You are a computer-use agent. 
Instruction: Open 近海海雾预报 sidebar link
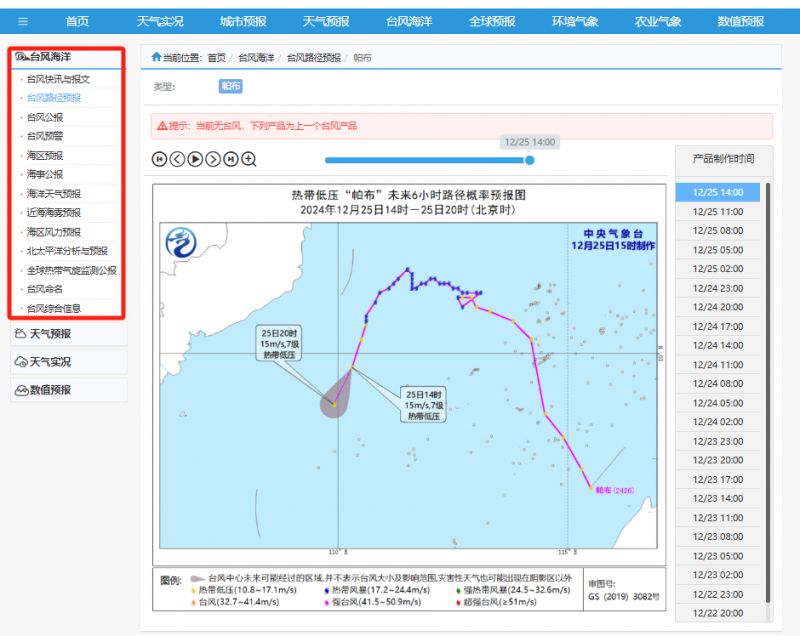tap(54, 213)
